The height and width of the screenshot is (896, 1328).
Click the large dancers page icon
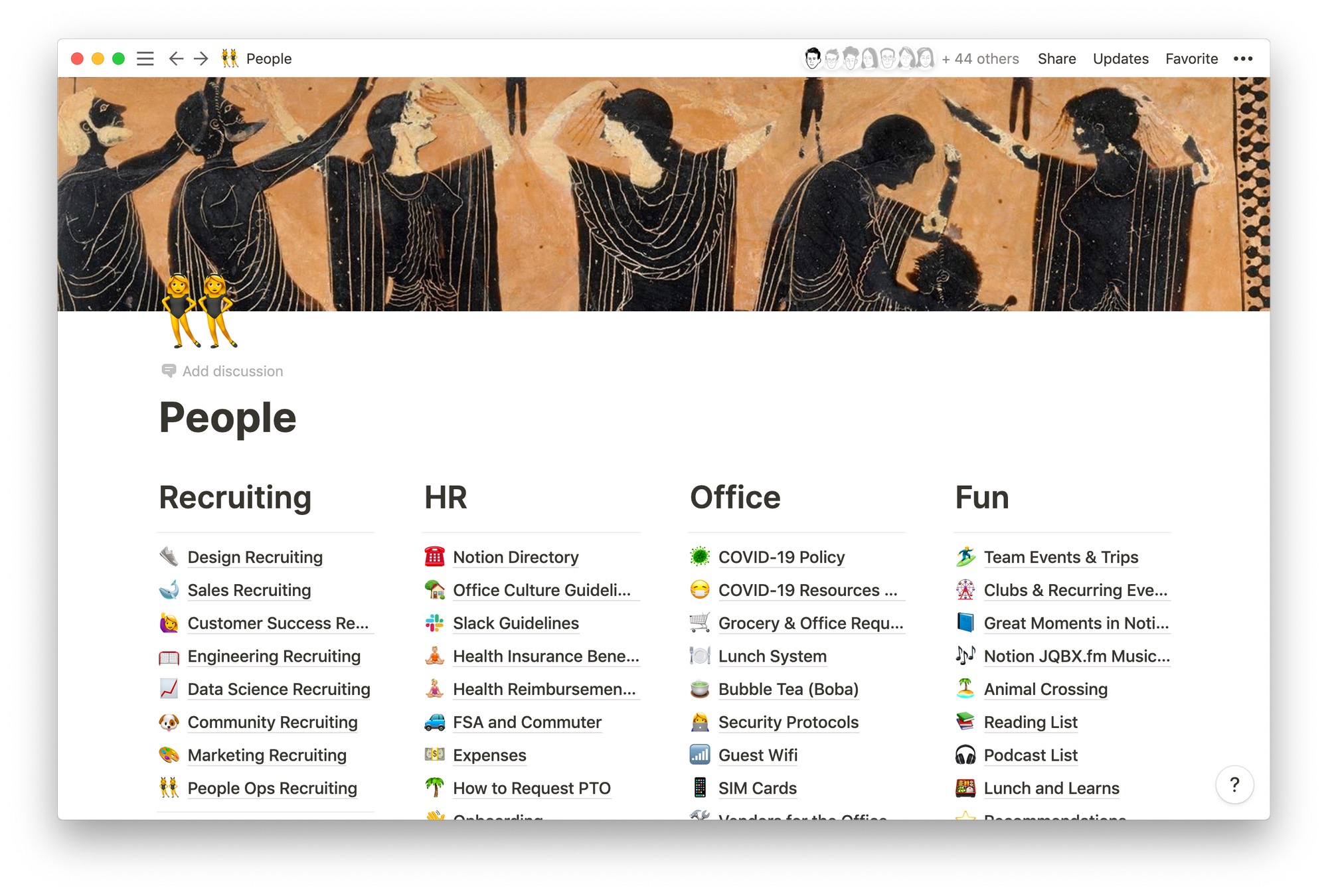(200, 311)
